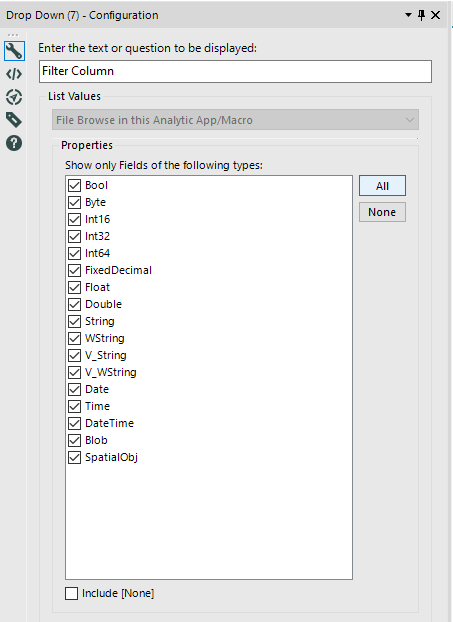
Task: Open the Annotation tag icon
Action: click(x=14, y=120)
